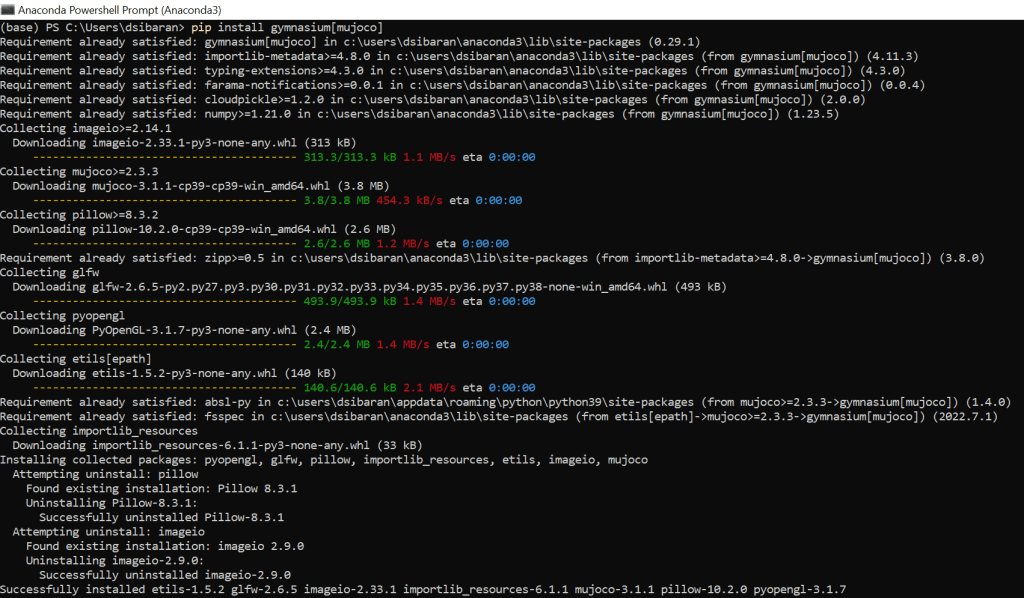Click the imageio download progress bar
Screen dimensions: 1024x598
(x=164, y=157)
